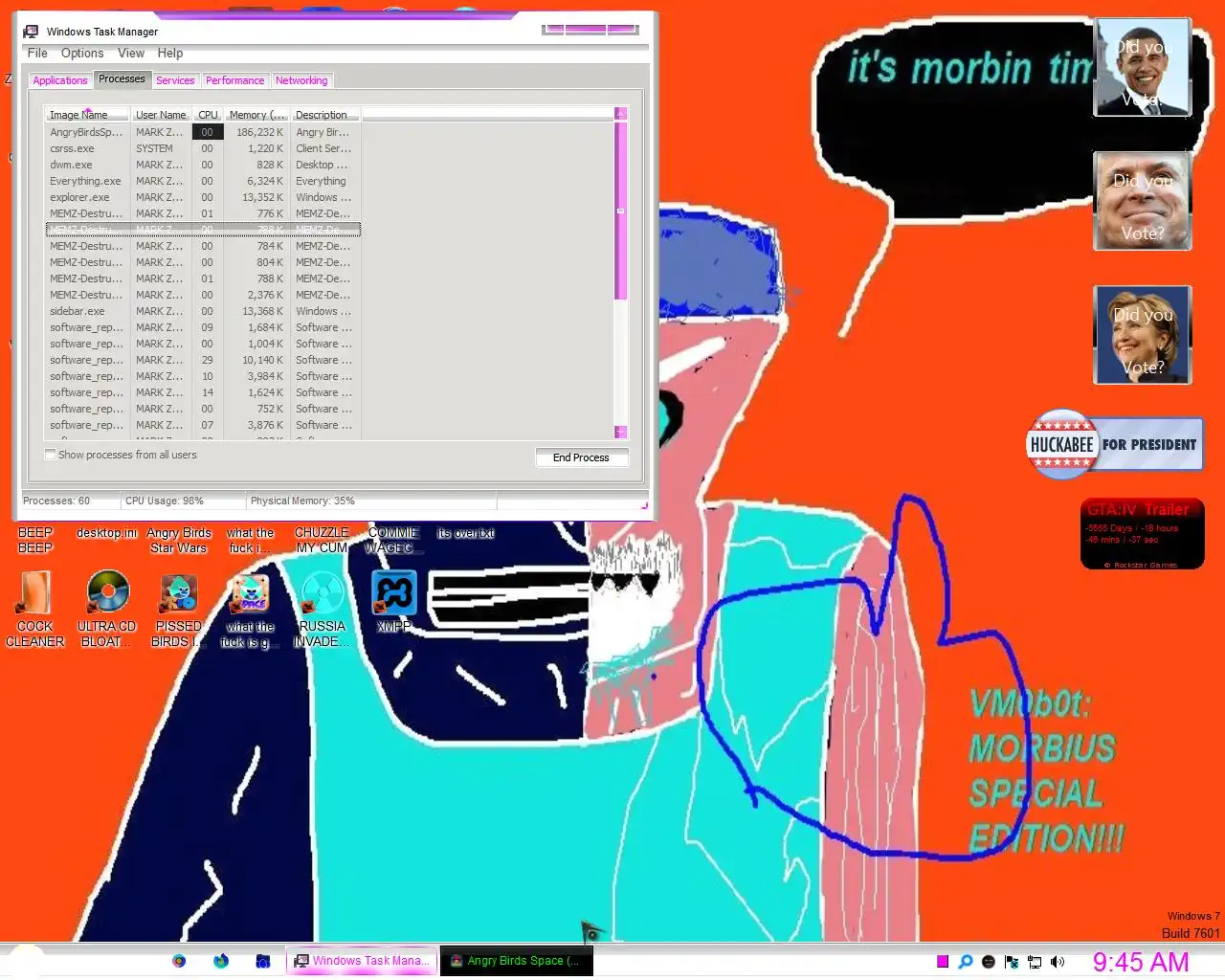
Task: Sort by the User Name column header
Action: 161,115
